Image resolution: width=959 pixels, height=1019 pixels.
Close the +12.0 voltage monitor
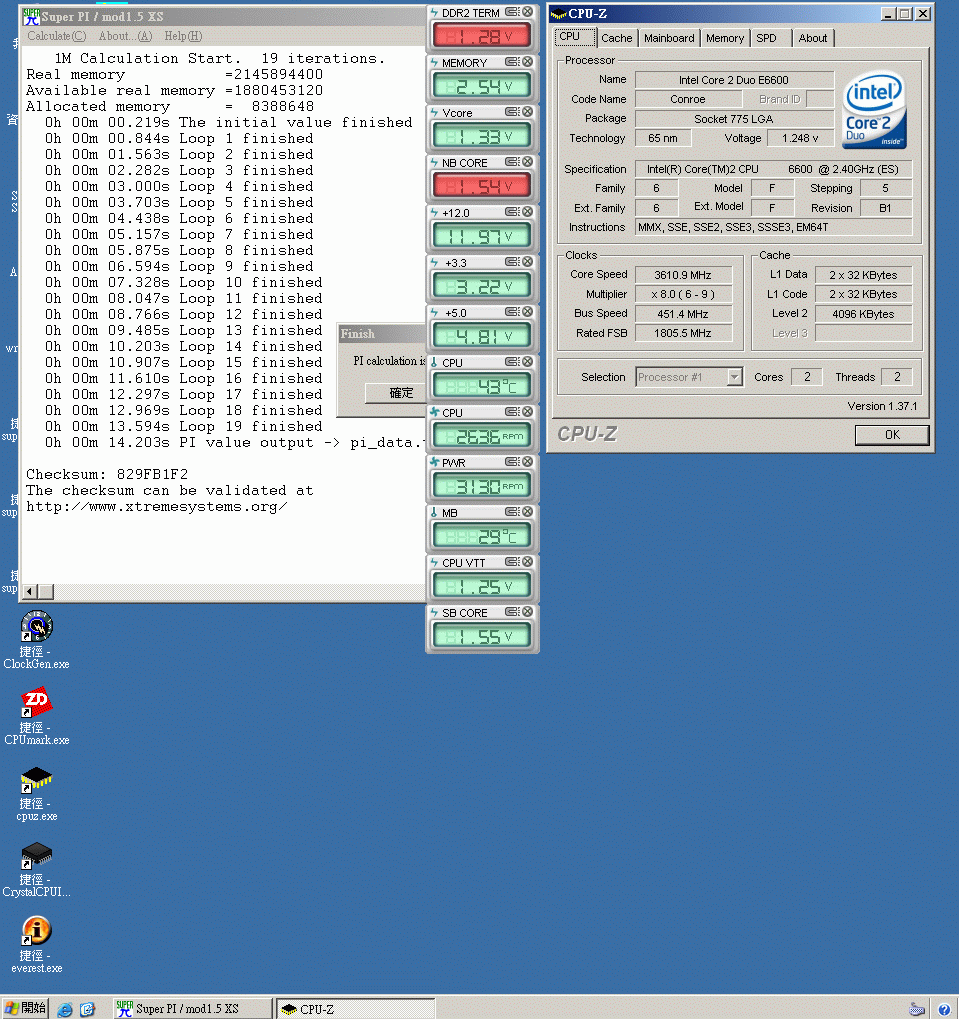coord(528,212)
